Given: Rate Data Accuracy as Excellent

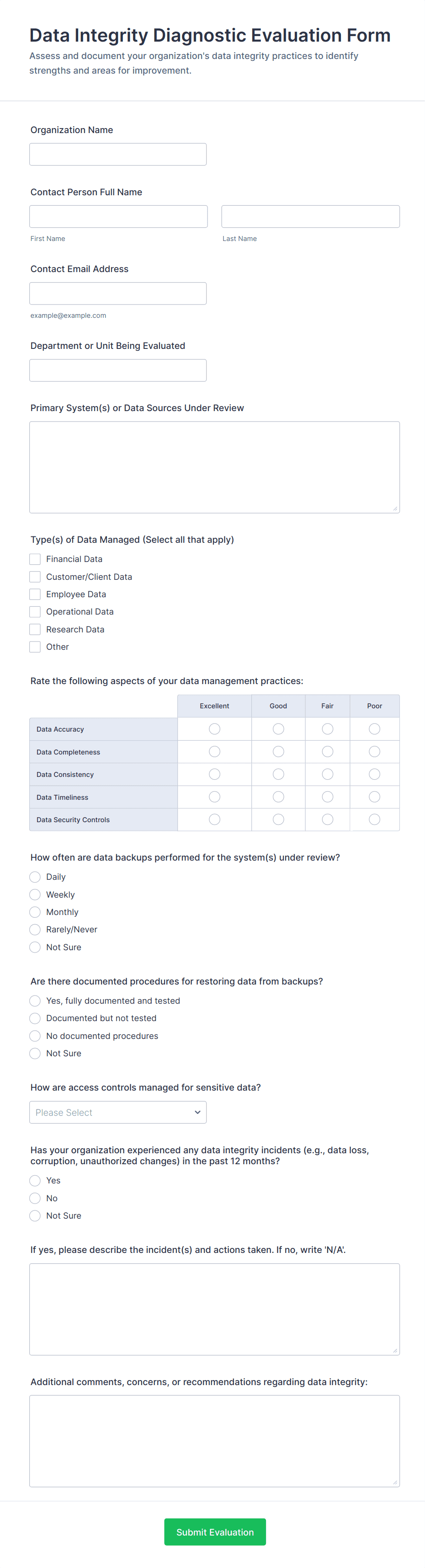Looking at the screenshot, I should pyautogui.click(x=215, y=728).
